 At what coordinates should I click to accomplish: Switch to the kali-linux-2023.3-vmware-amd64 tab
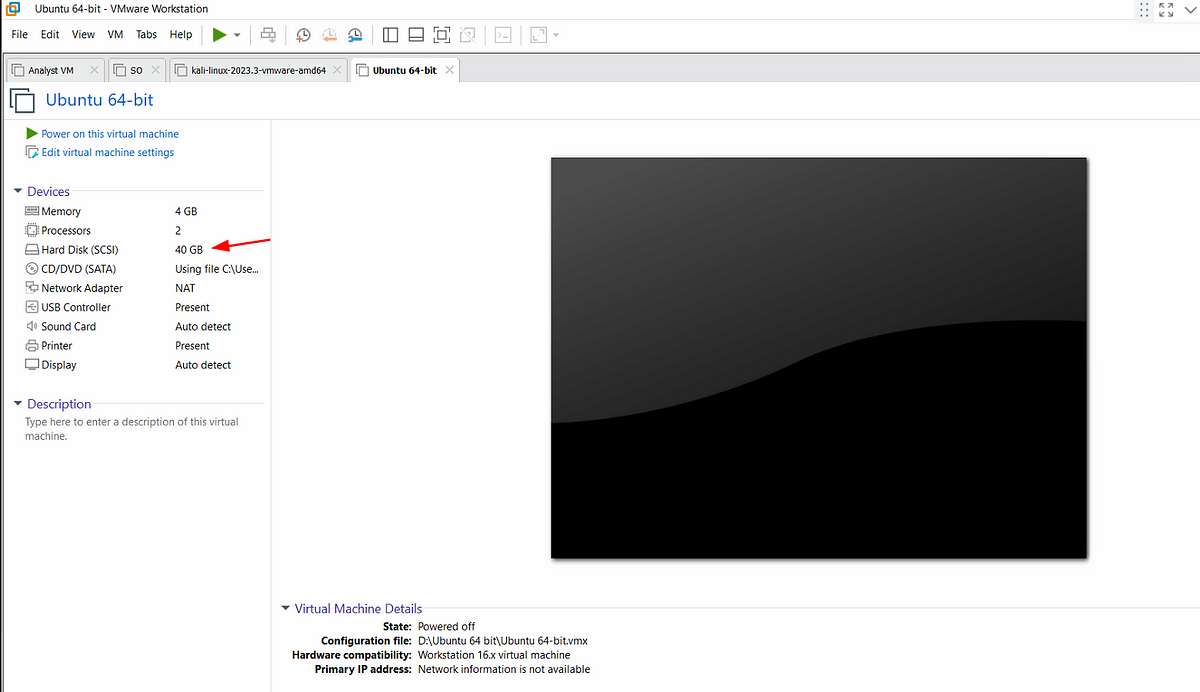[x=258, y=70]
